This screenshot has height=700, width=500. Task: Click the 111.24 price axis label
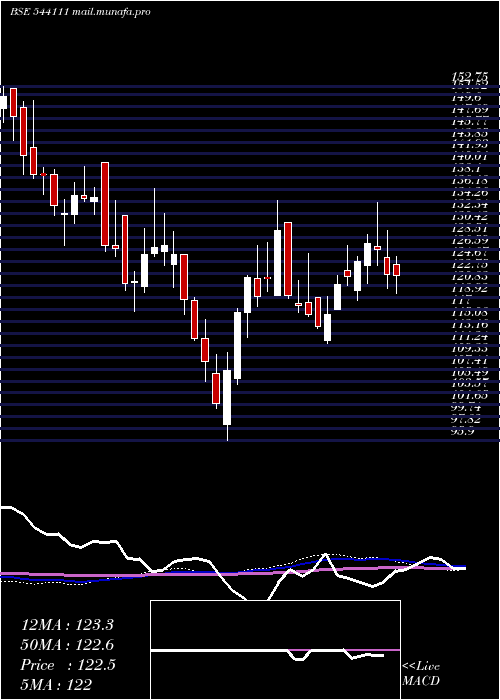(x=470, y=337)
